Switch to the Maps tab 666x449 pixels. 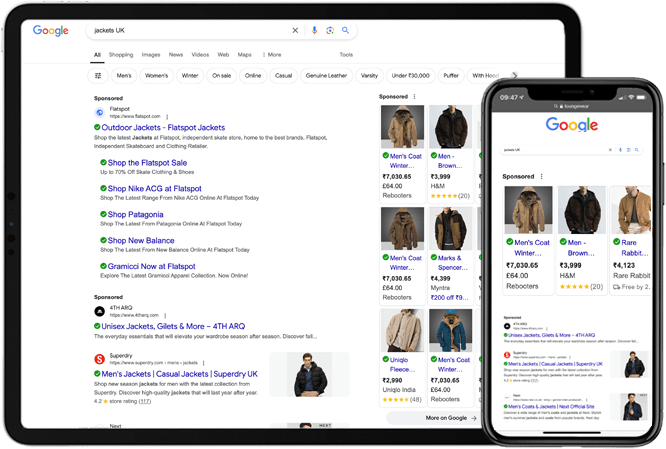(x=244, y=55)
